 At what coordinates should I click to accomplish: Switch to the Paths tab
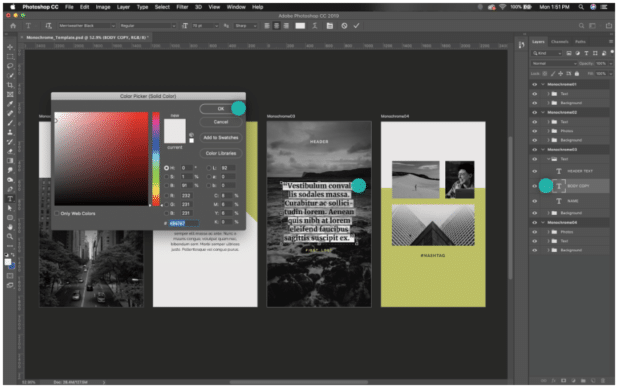(x=580, y=42)
